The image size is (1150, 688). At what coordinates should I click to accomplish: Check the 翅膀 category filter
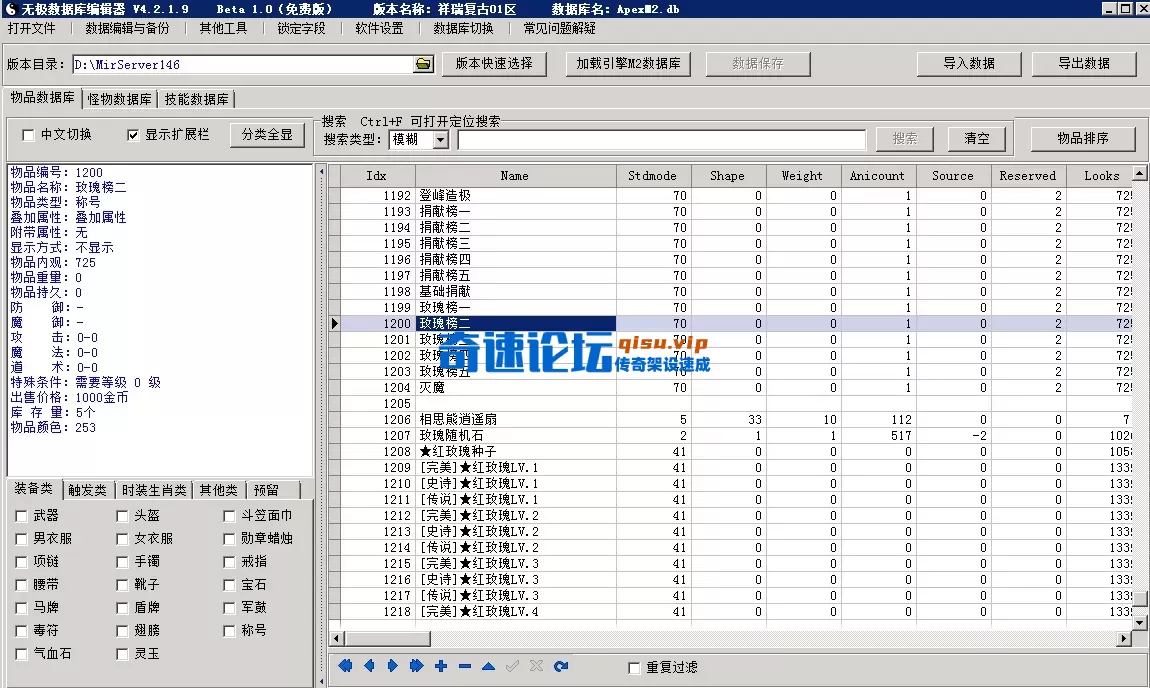pyautogui.click(x=122, y=631)
